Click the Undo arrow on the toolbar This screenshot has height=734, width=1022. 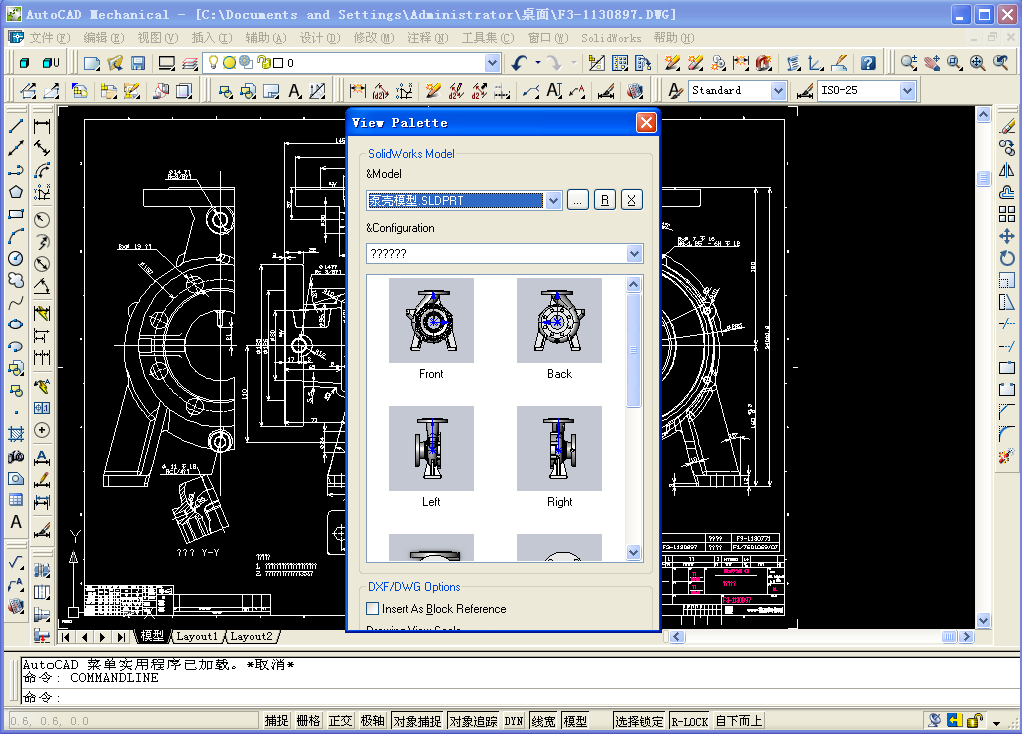(519, 62)
